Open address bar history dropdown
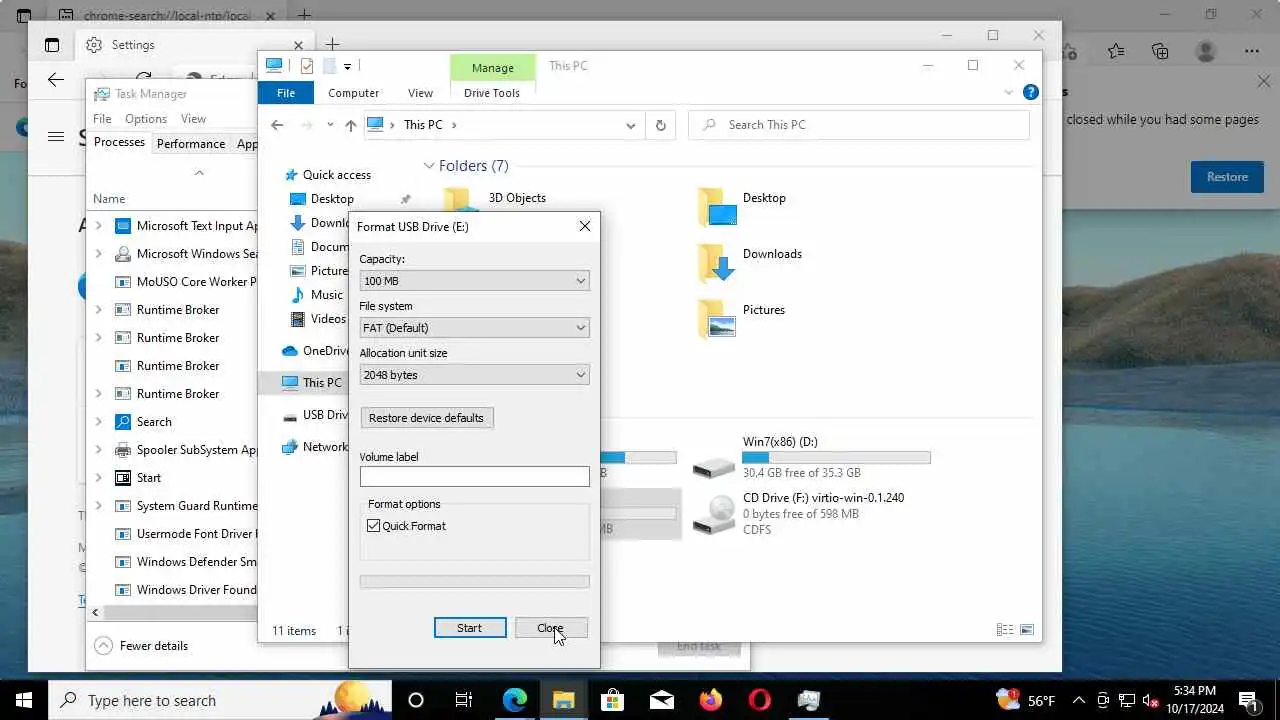The image size is (1280, 720). pyautogui.click(x=630, y=125)
